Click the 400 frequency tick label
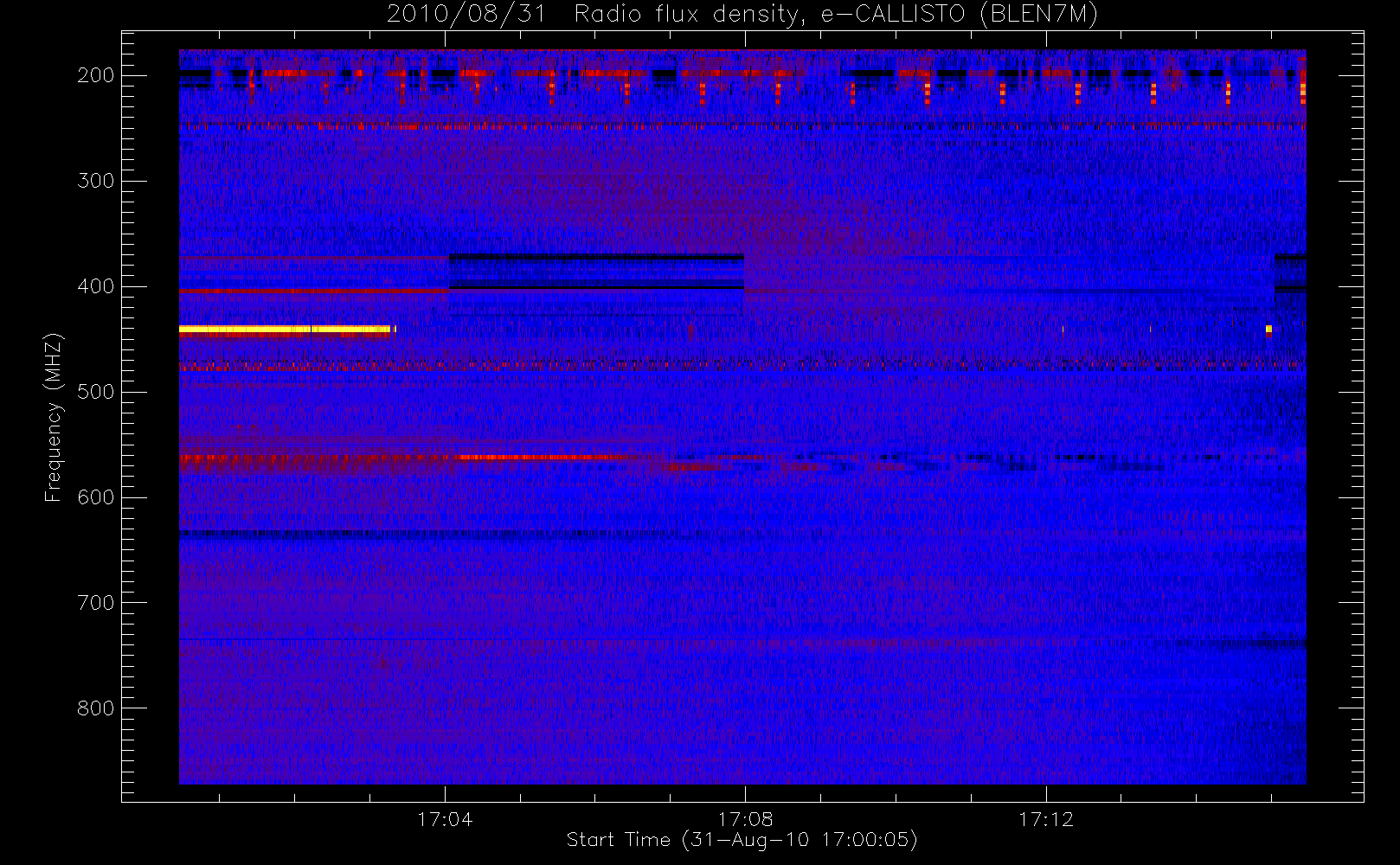 coord(96,286)
